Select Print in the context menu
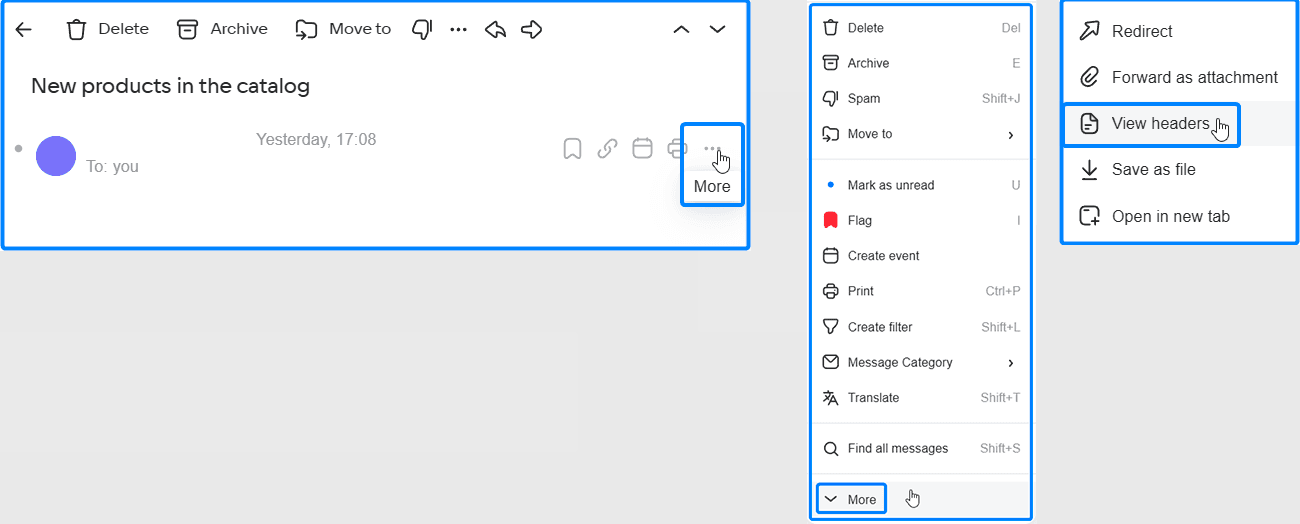The height and width of the screenshot is (524, 1300). [920, 291]
